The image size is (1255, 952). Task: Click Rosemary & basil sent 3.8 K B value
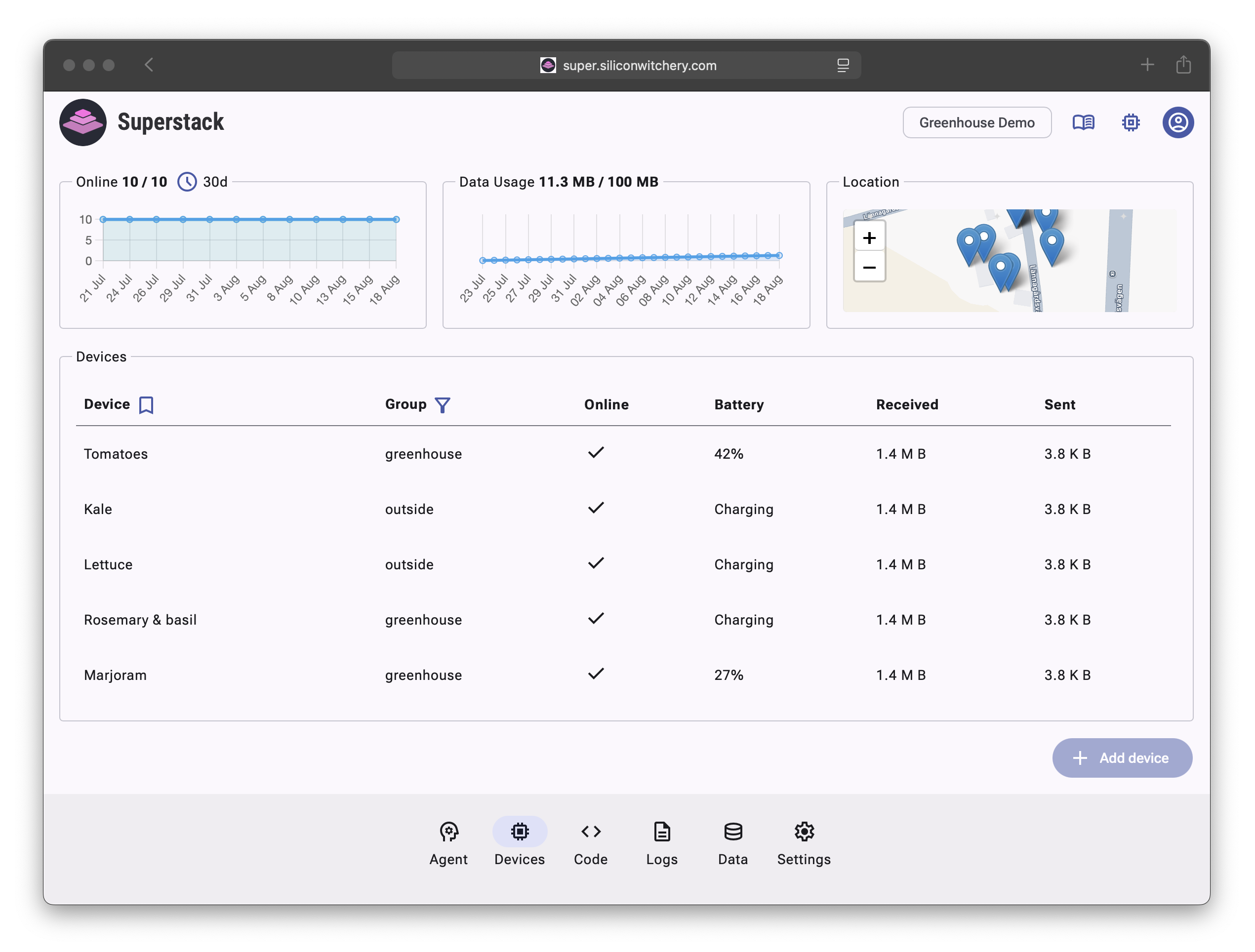coord(1067,620)
